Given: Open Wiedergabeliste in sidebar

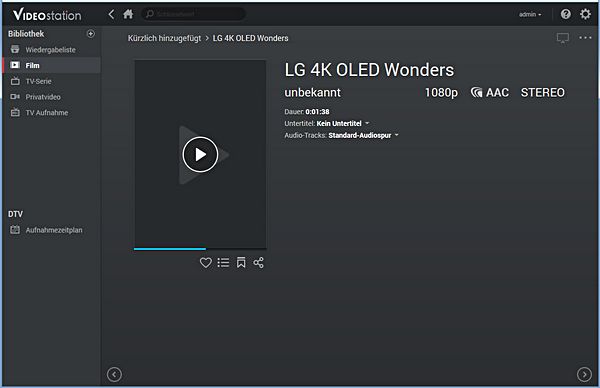Looking at the screenshot, I should tap(51, 50).
